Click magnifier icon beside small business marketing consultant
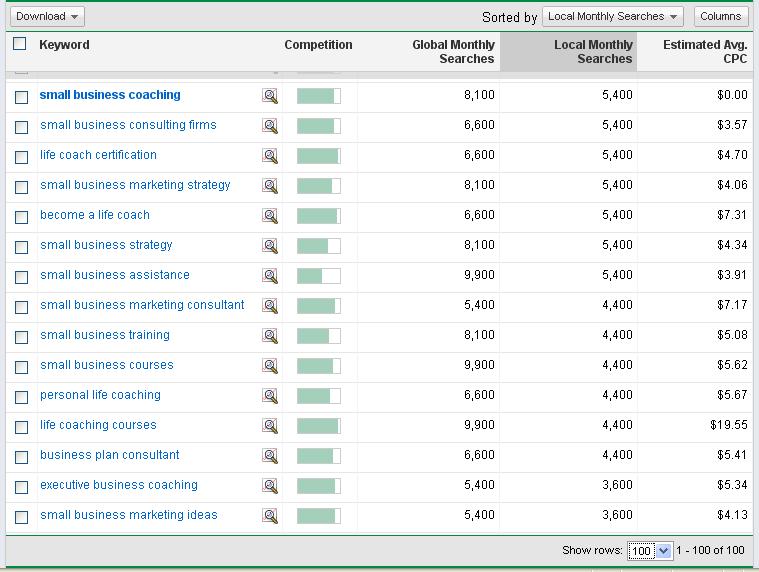 click(x=270, y=306)
